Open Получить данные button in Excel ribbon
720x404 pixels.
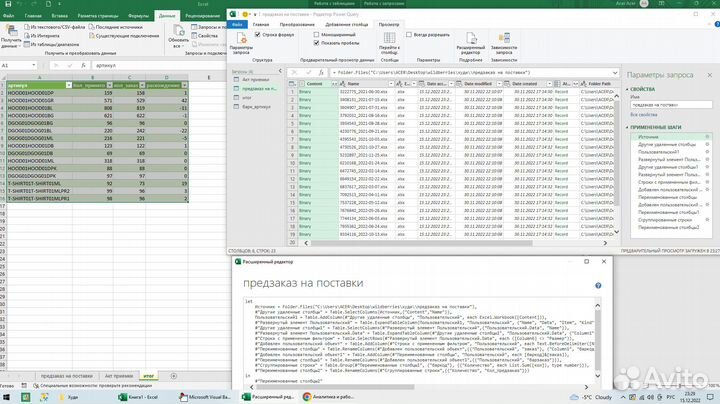11,37
